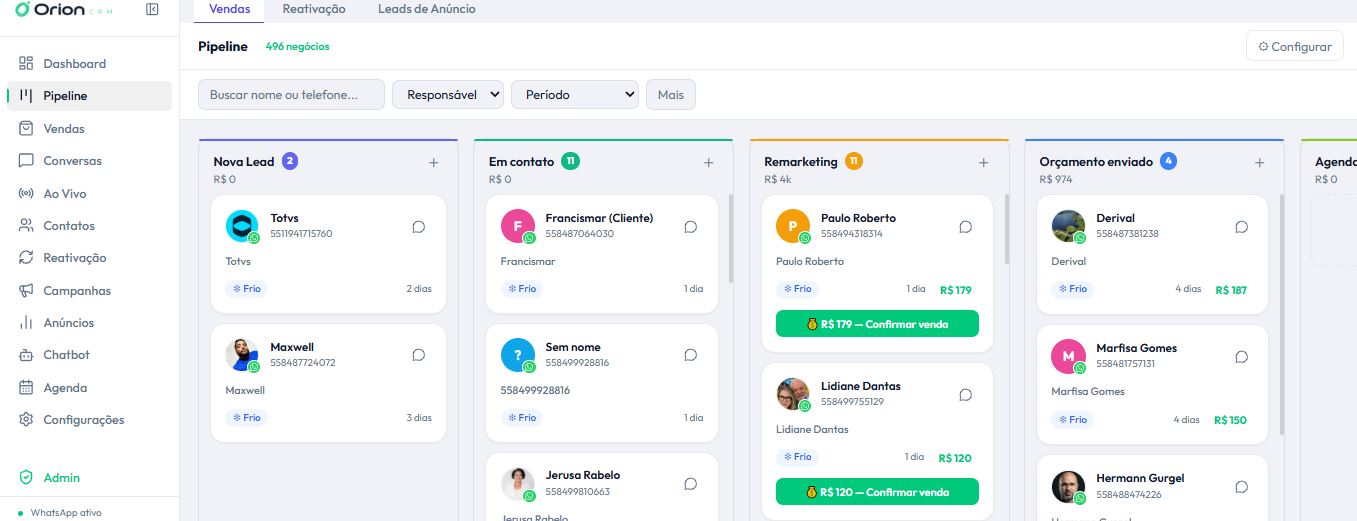Click the Orçamento enviado count badge
The width and height of the screenshot is (1357, 521).
click(x=1168, y=161)
